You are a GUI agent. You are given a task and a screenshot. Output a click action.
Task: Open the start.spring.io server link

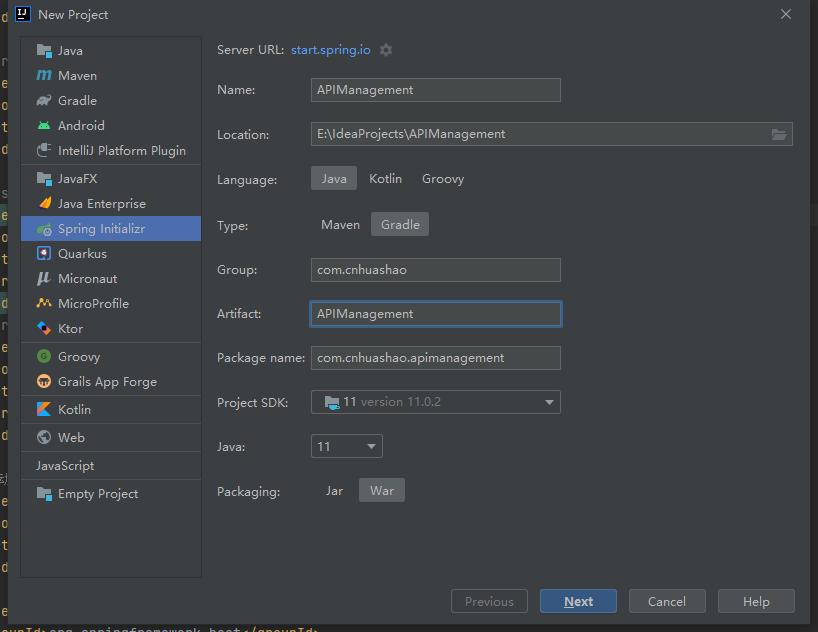click(x=331, y=50)
